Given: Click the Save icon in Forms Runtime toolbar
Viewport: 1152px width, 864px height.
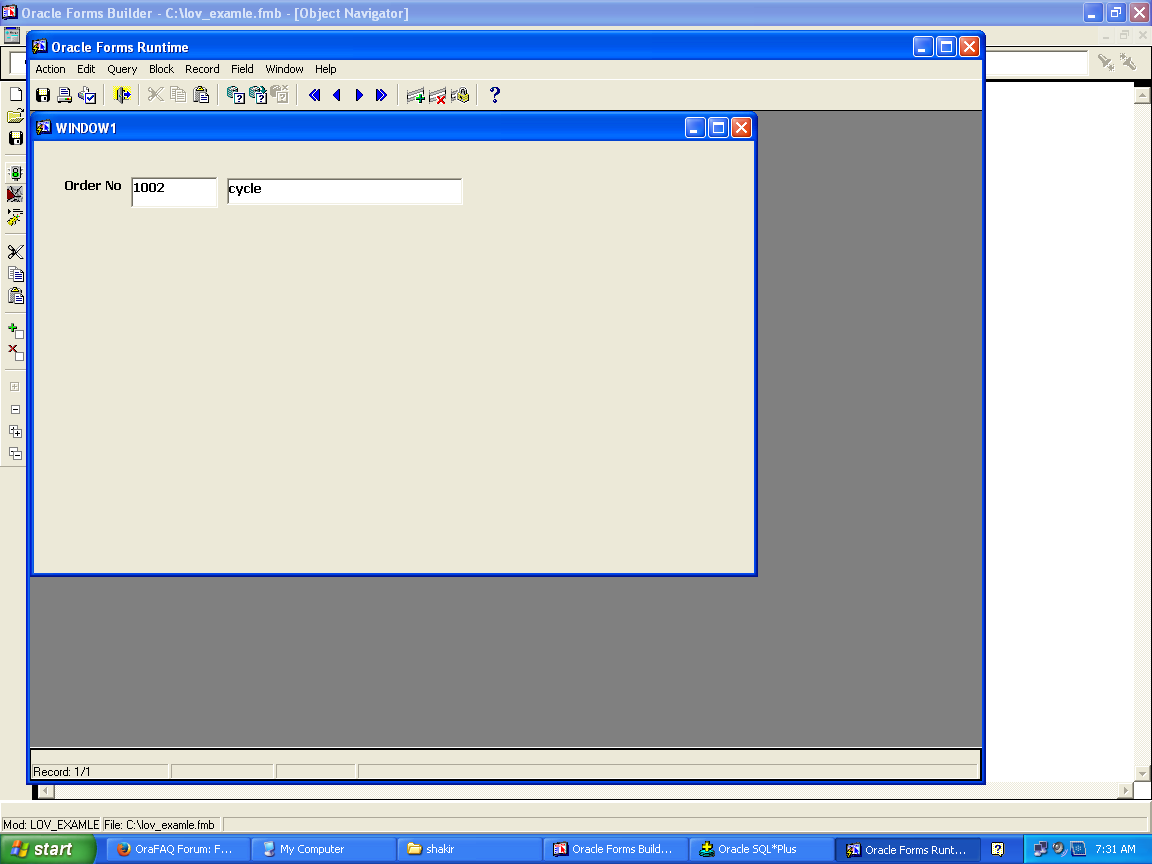Looking at the screenshot, I should point(43,95).
